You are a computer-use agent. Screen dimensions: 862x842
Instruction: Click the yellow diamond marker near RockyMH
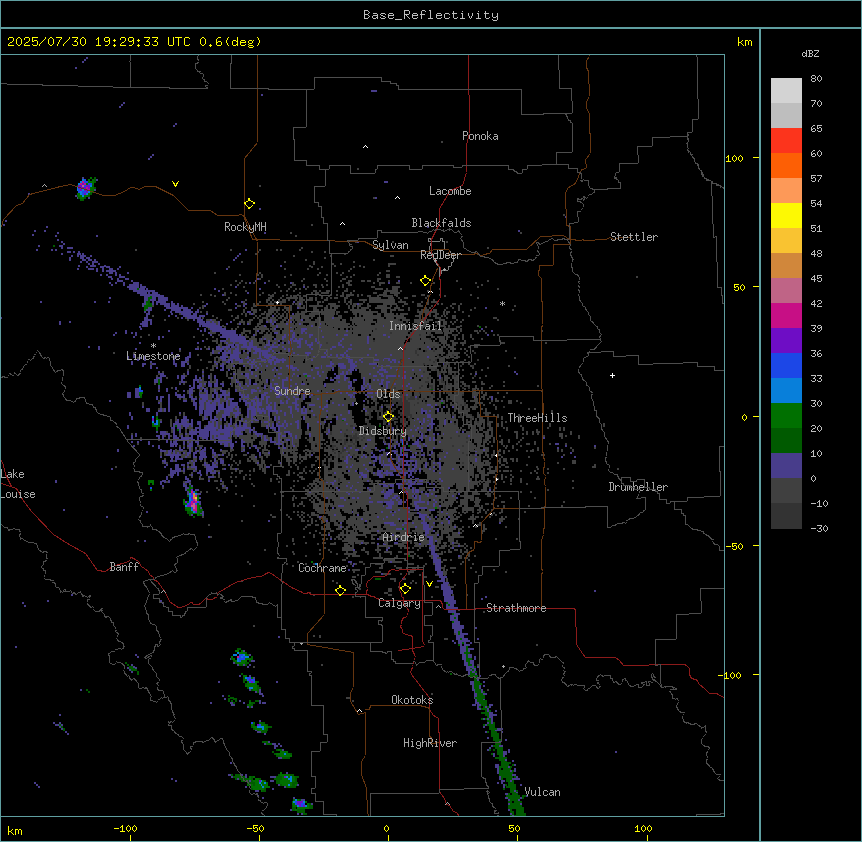click(x=249, y=204)
